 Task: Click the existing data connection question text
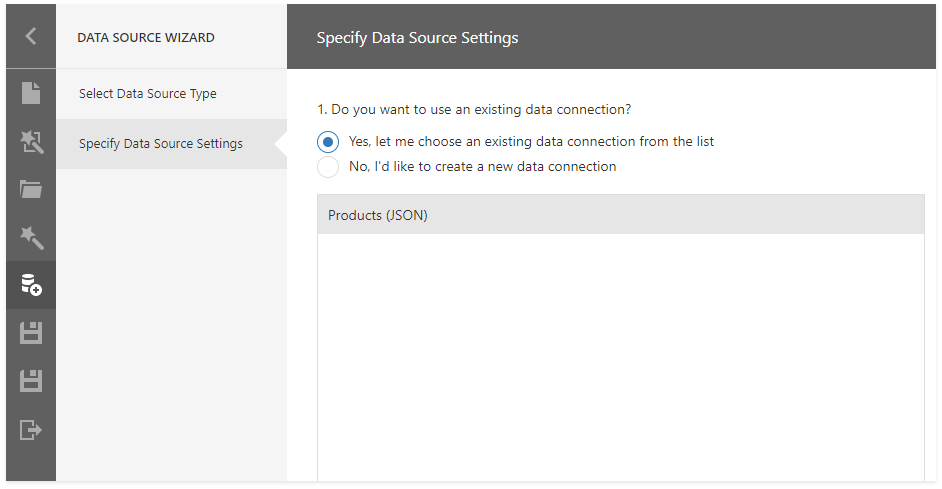point(473,109)
